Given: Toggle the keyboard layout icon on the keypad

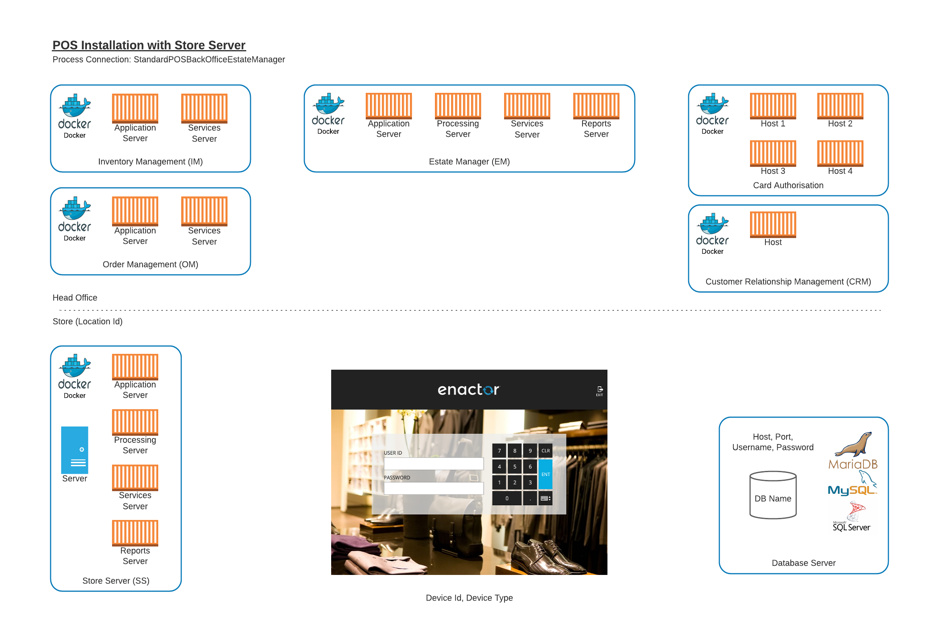Looking at the screenshot, I should (x=545, y=498).
